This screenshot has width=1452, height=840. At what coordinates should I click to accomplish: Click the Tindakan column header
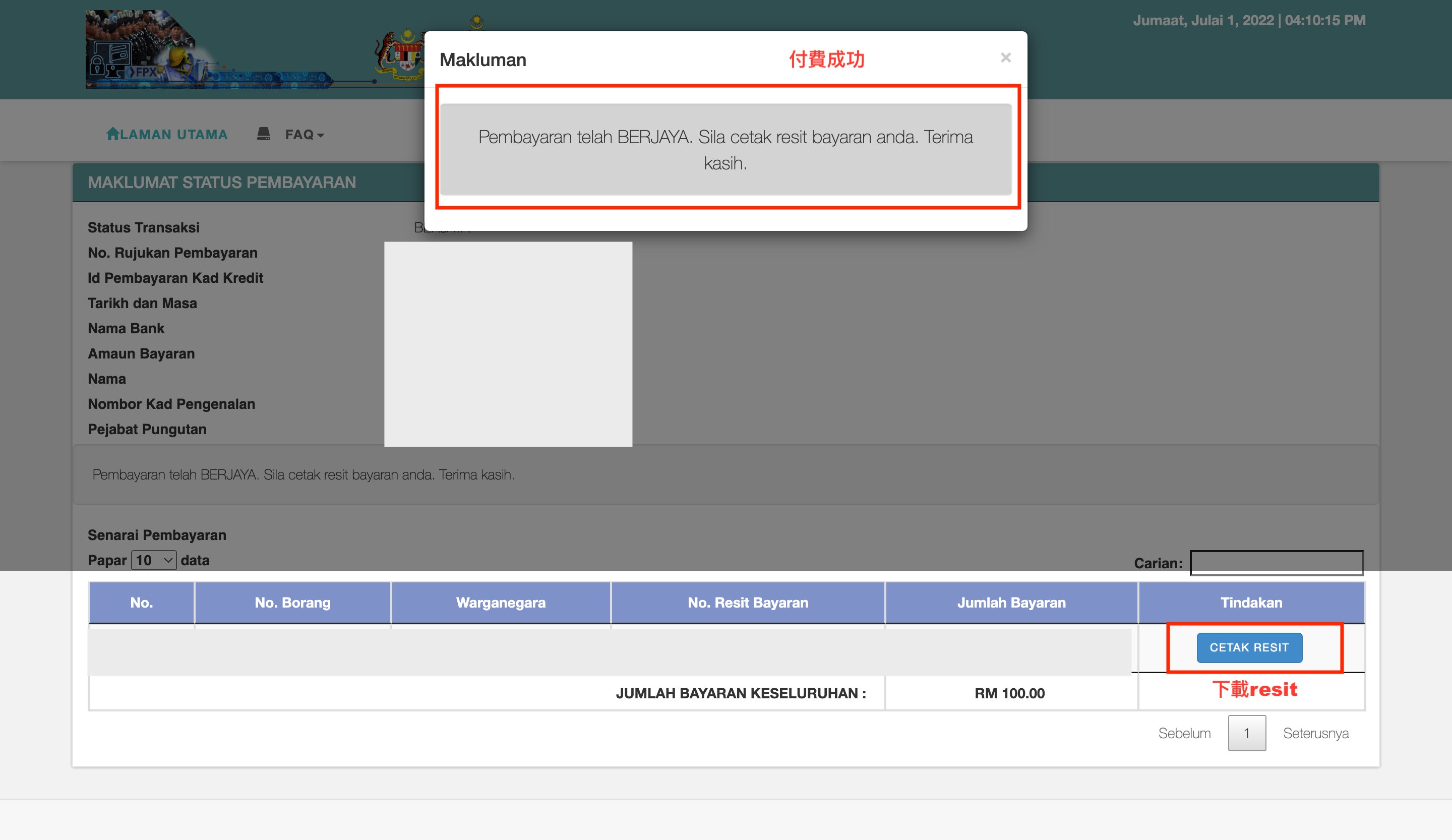(x=1251, y=602)
